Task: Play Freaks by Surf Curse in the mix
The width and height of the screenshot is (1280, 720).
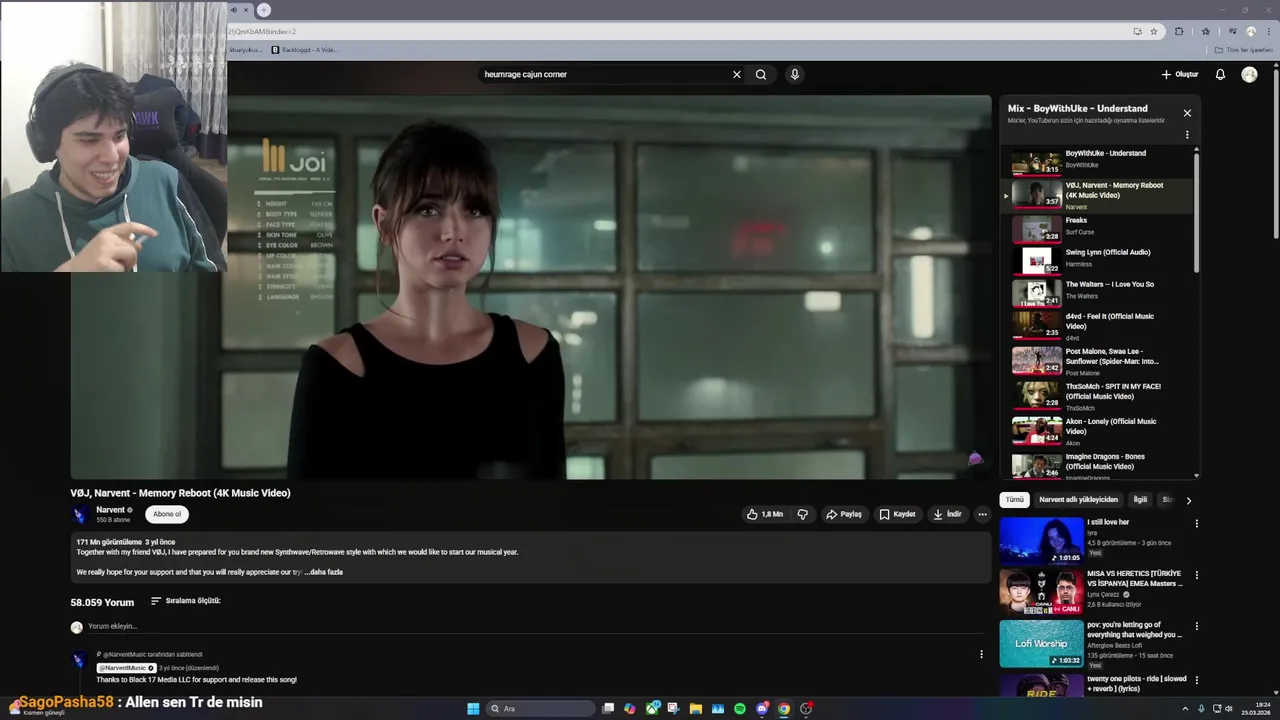Action: click(x=1097, y=229)
